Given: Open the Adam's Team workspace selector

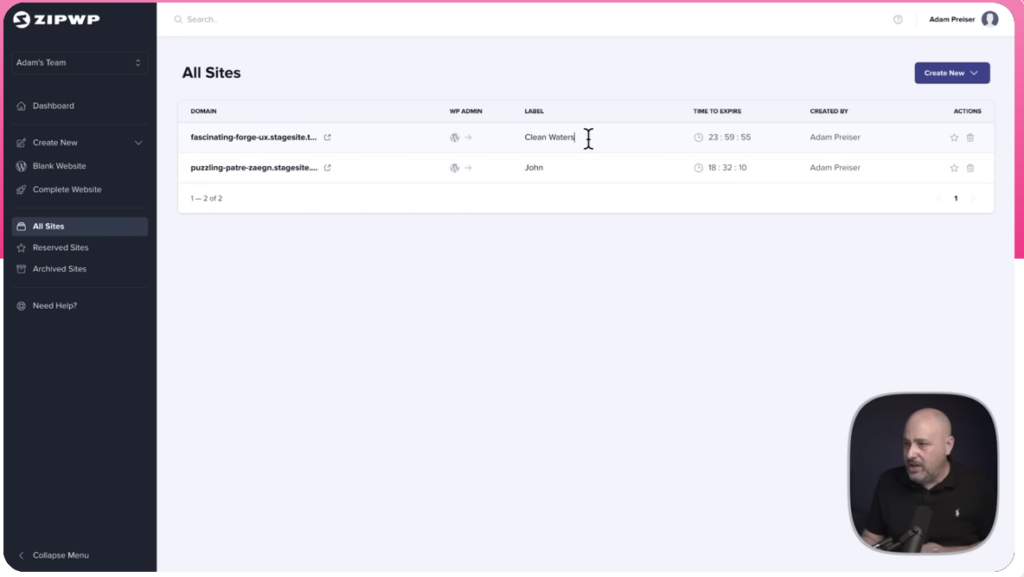Looking at the screenshot, I should [78, 62].
